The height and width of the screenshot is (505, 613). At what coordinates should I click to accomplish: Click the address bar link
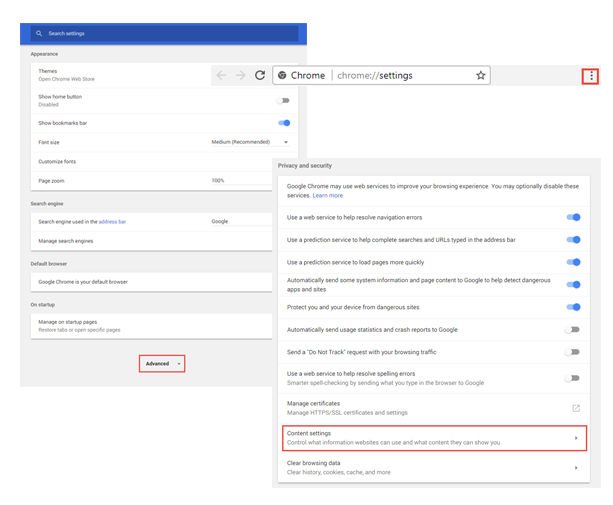112,221
